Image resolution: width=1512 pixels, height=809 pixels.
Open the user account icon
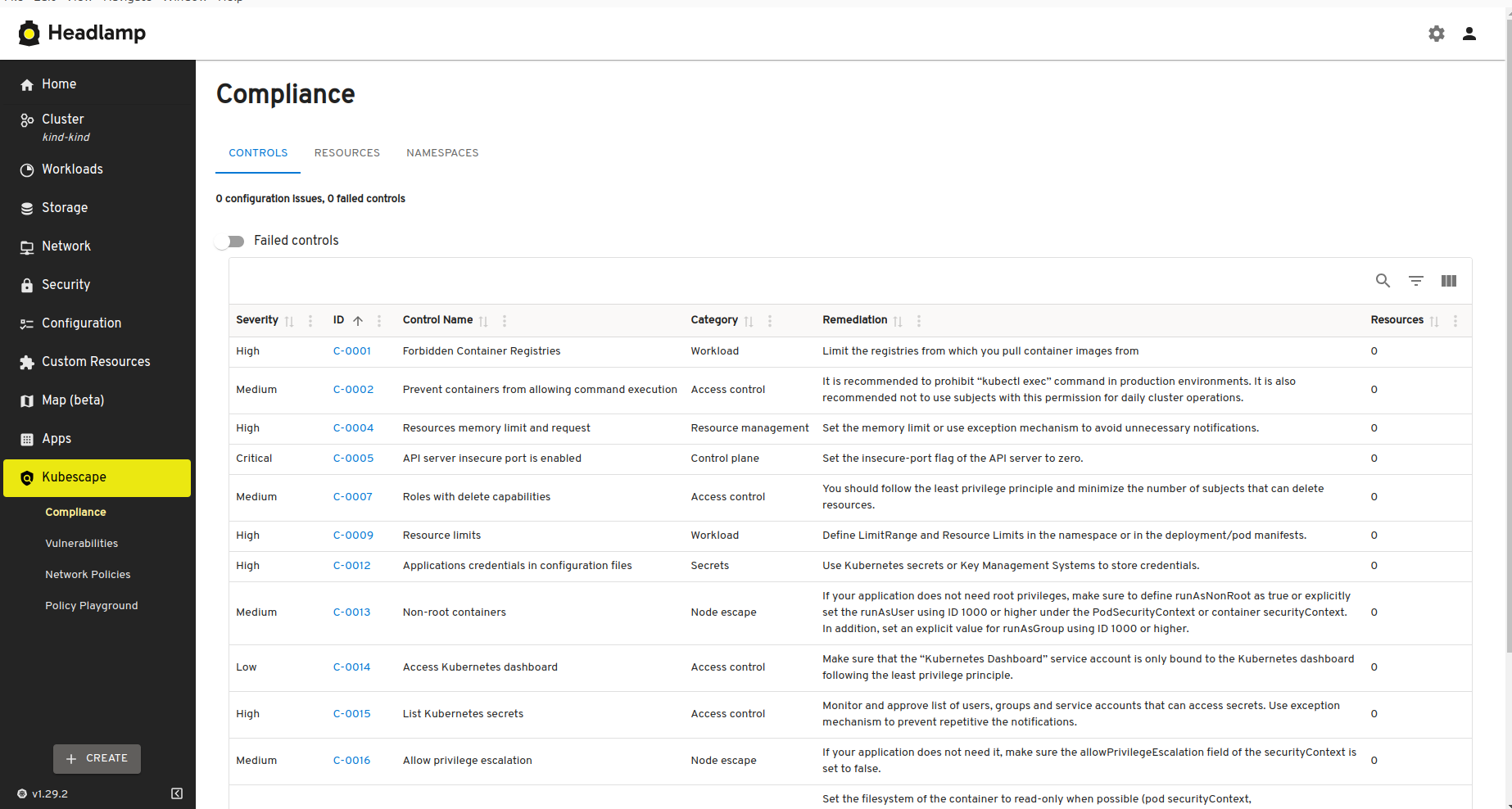(x=1469, y=34)
